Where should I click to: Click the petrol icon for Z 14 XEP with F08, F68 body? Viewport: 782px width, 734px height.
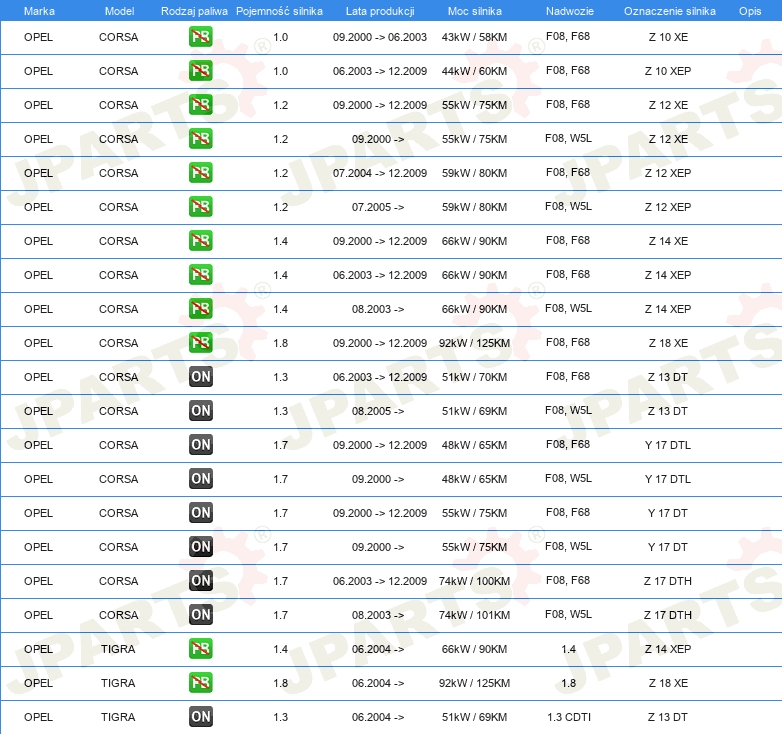200,275
